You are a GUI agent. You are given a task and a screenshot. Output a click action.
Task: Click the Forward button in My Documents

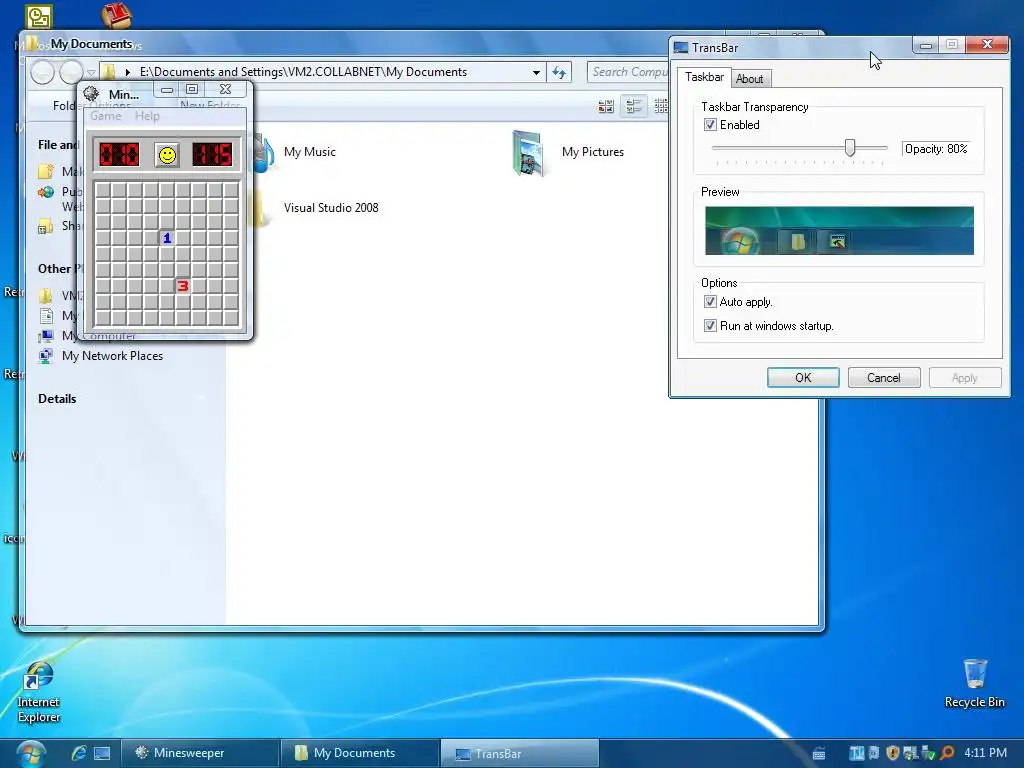[x=71, y=72]
